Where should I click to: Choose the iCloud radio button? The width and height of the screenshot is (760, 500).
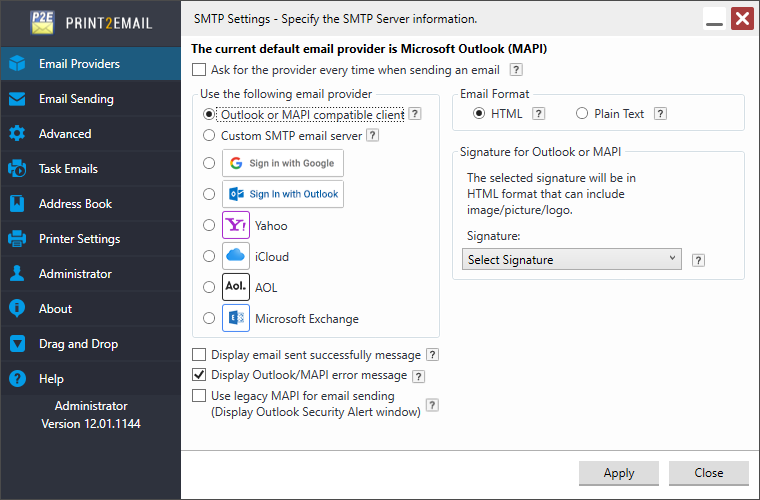coord(209,256)
